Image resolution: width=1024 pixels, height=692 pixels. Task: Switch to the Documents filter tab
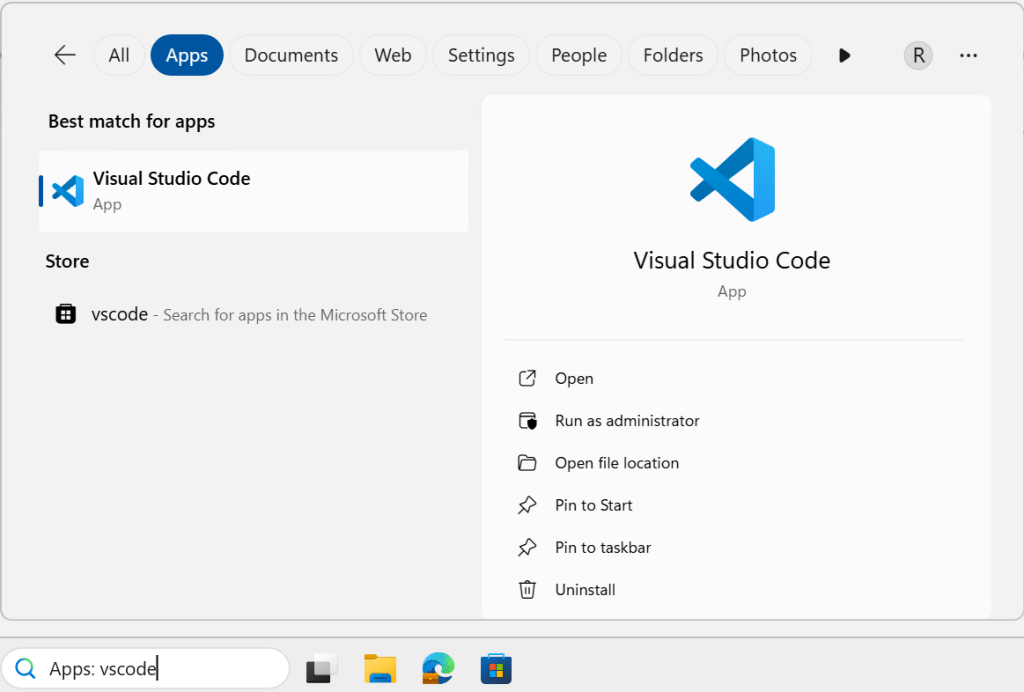[291, 55]
